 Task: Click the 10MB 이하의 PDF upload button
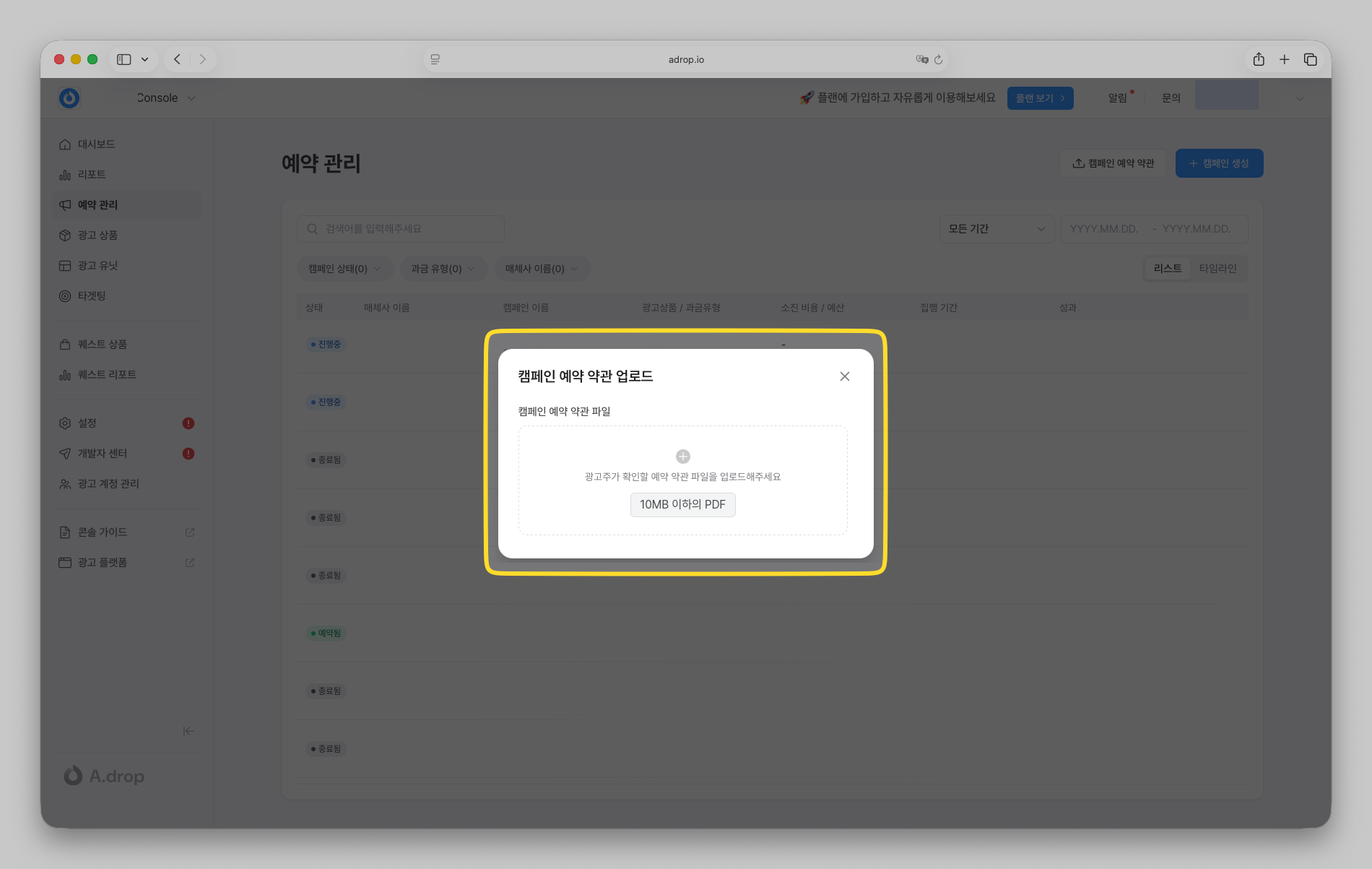point(682,505)
